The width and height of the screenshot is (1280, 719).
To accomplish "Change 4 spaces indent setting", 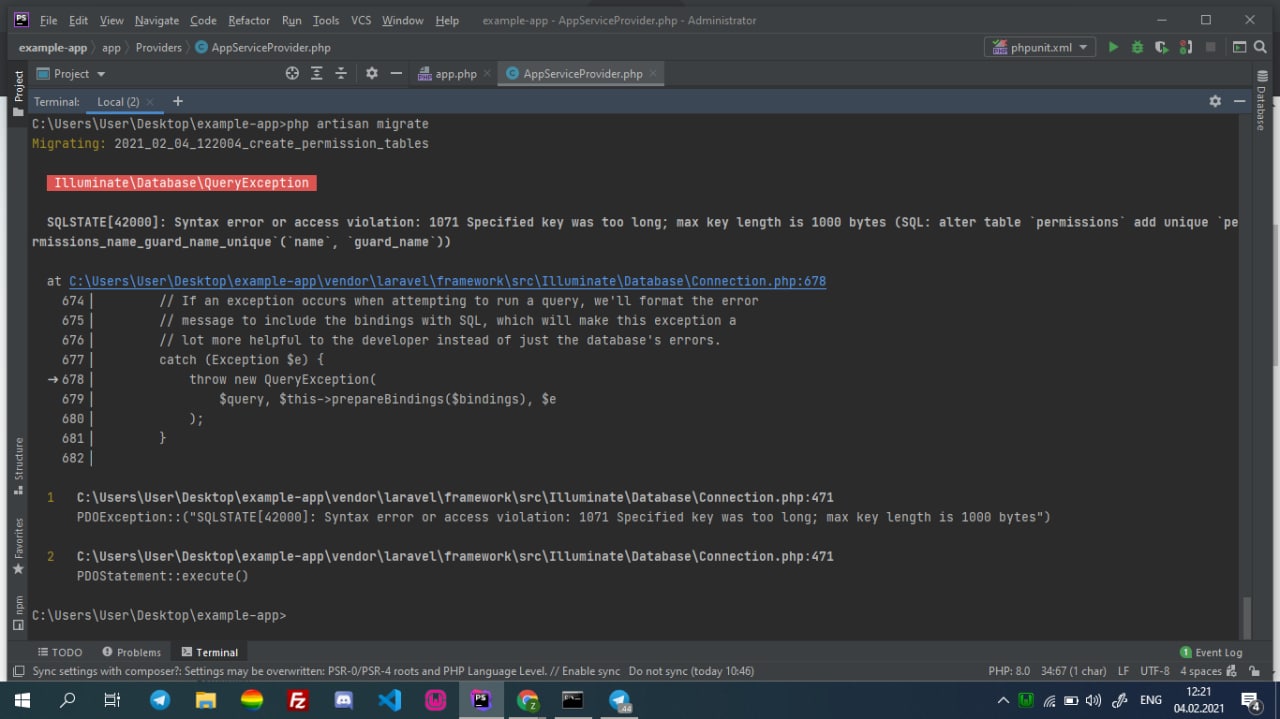I will click(x=1201, y=671).
